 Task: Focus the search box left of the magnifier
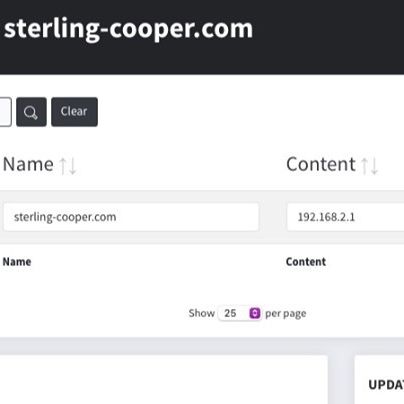[6, 112]
